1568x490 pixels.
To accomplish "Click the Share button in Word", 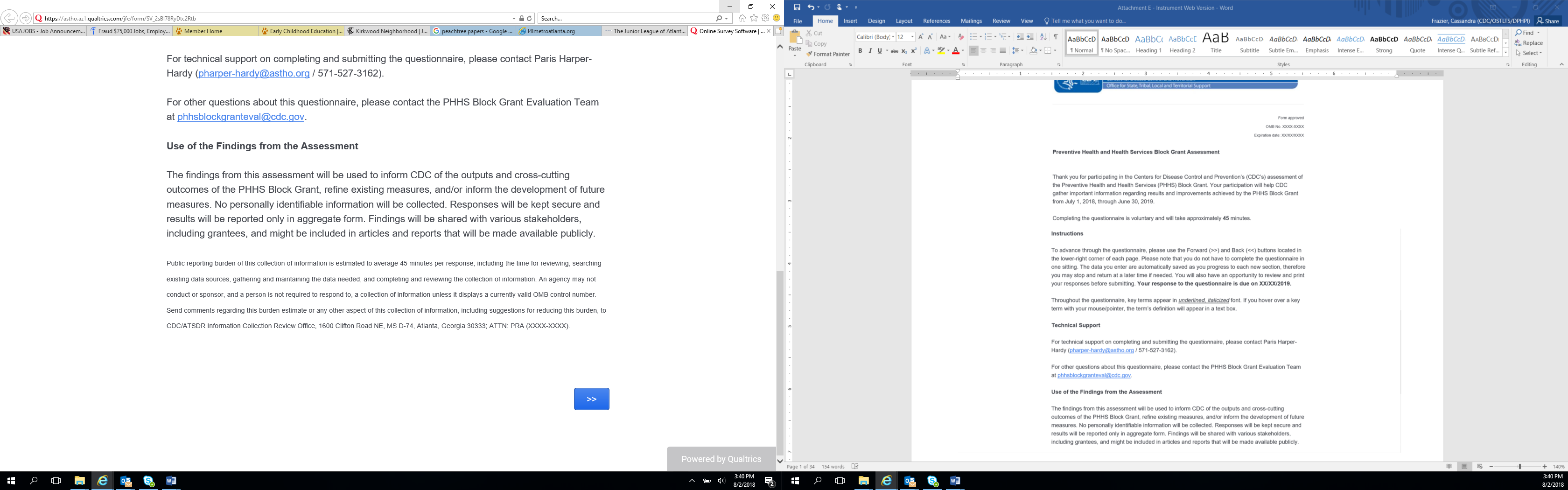I will [x=1548, y=21].
